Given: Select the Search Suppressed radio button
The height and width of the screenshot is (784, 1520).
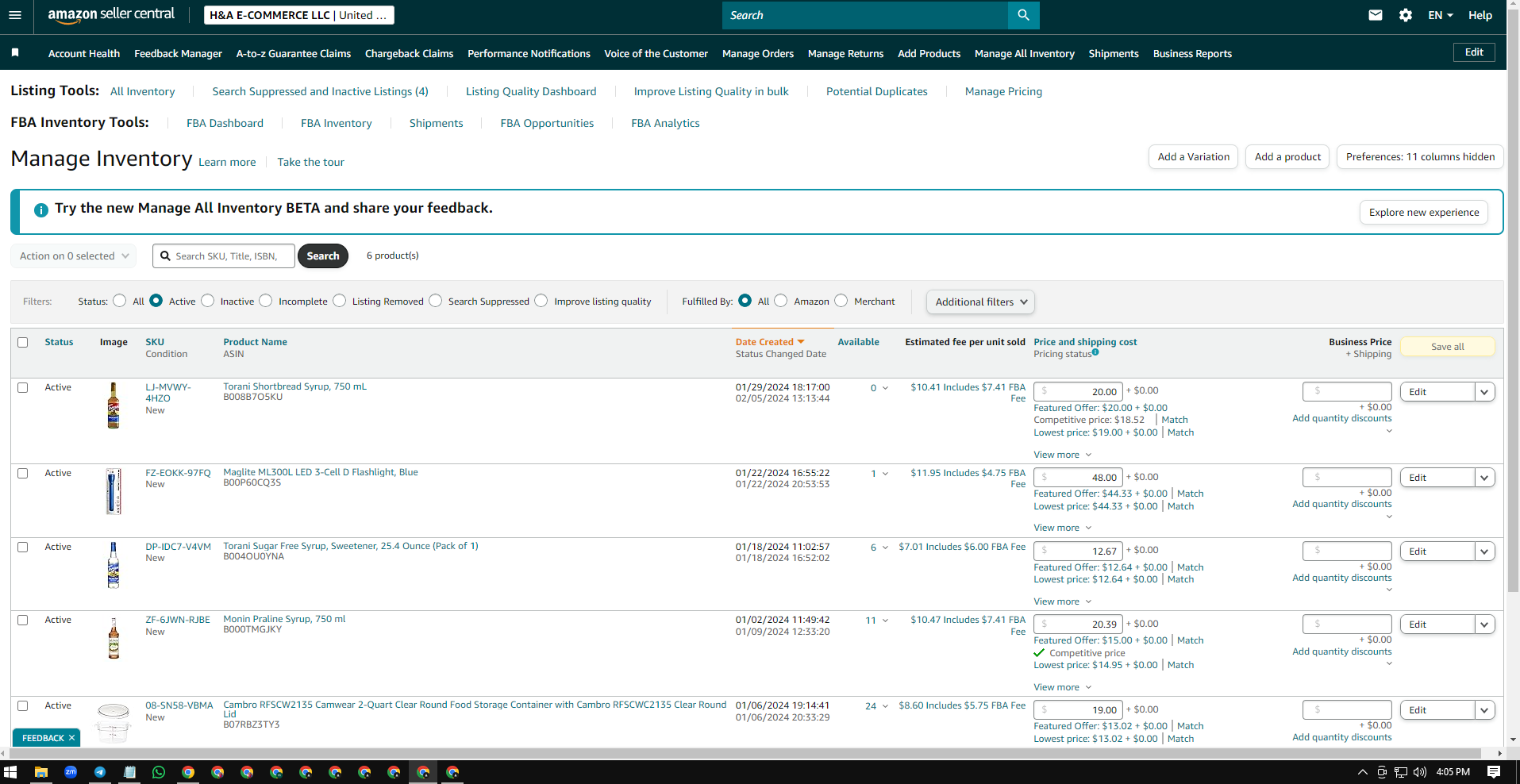Looking at the screenshot, I should coord(436,301).
